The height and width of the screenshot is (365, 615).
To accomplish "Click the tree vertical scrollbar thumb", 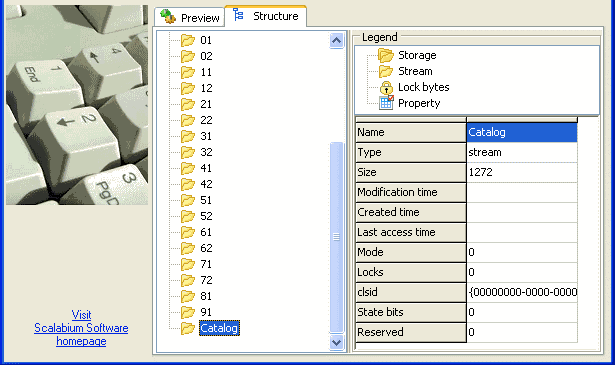I will coord(337,237).
